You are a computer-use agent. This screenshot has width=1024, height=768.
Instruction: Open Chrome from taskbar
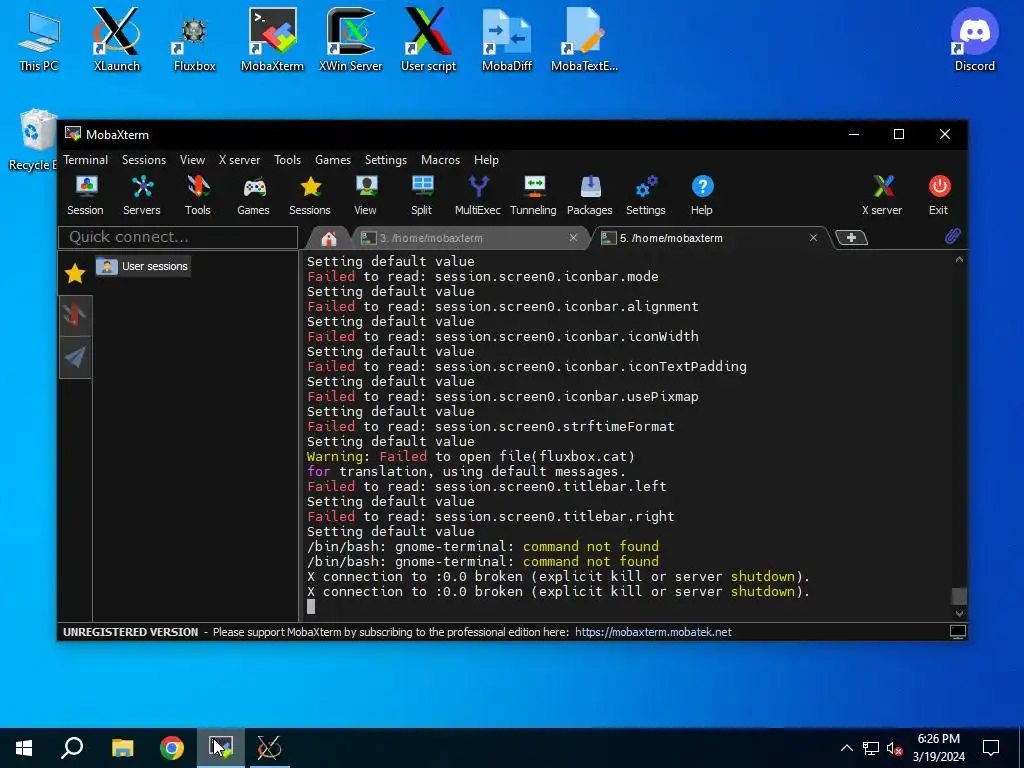pos(172,748)
